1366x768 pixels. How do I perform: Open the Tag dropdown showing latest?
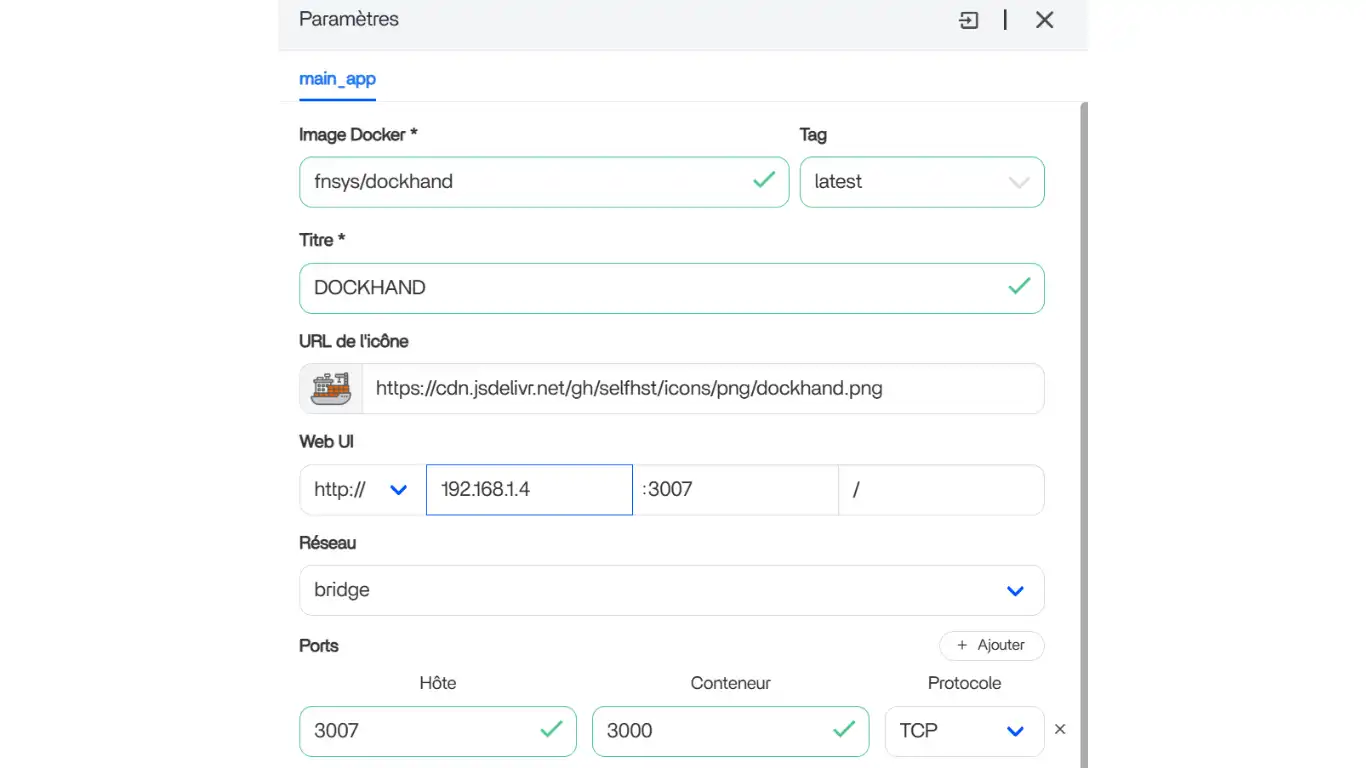tap(922, 182)
